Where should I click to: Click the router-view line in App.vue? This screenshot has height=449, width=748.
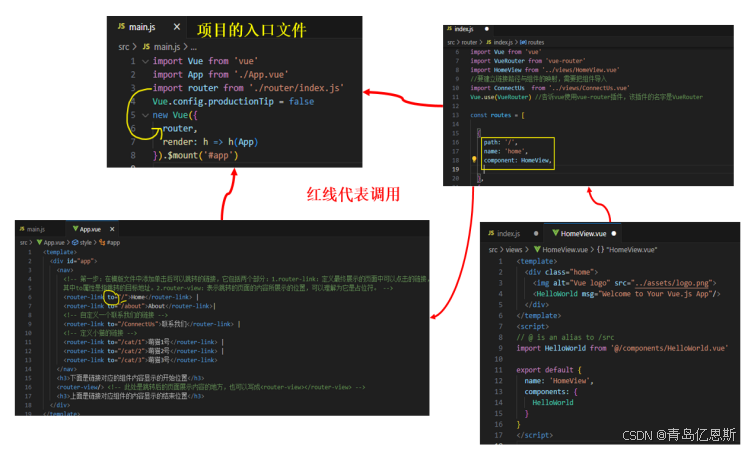click(211, 387)
